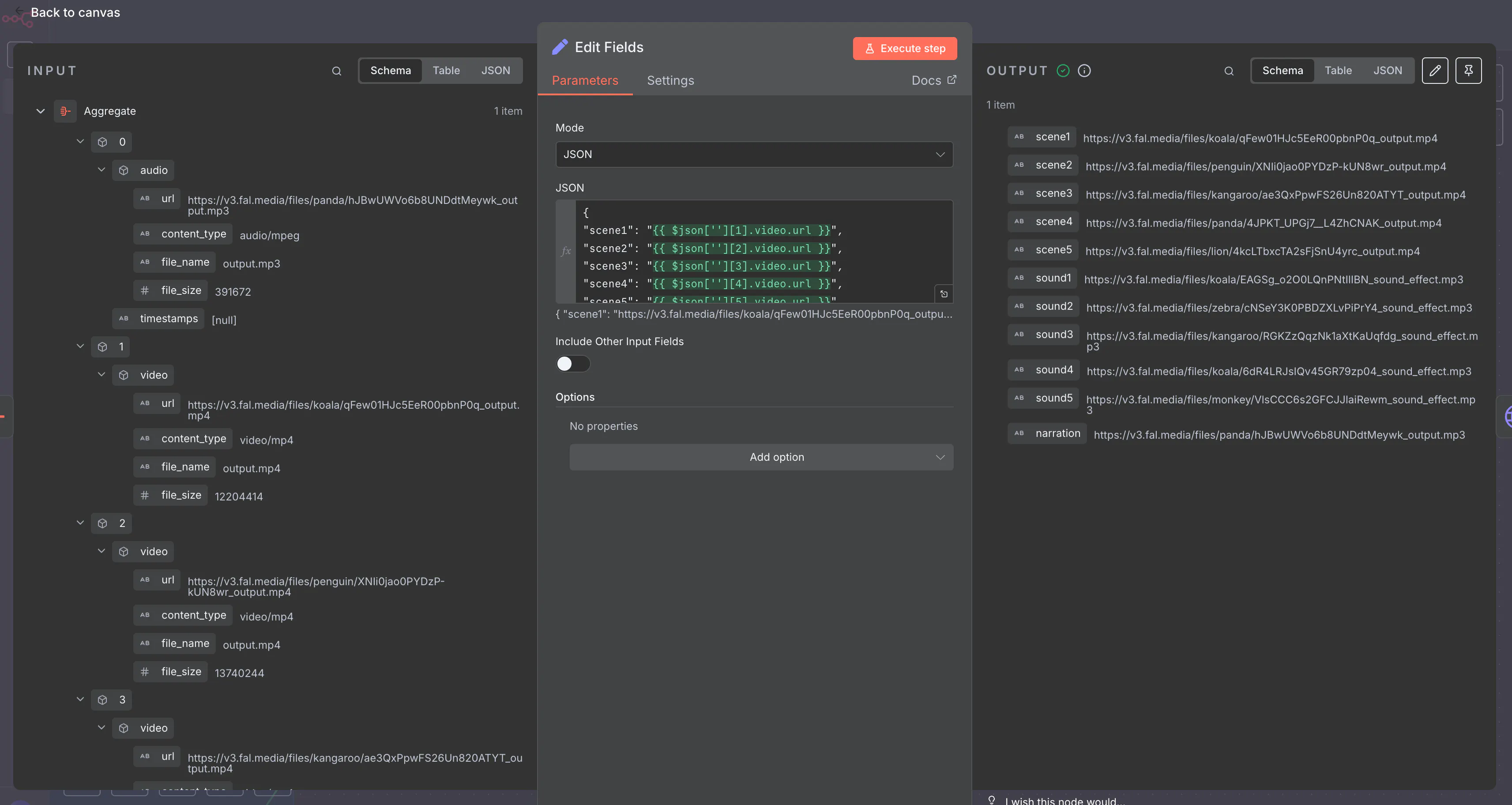The height and width of the screenshot is (805, 1512).
Task: Click the pencil edit output icon
Action: point(1434,71)
